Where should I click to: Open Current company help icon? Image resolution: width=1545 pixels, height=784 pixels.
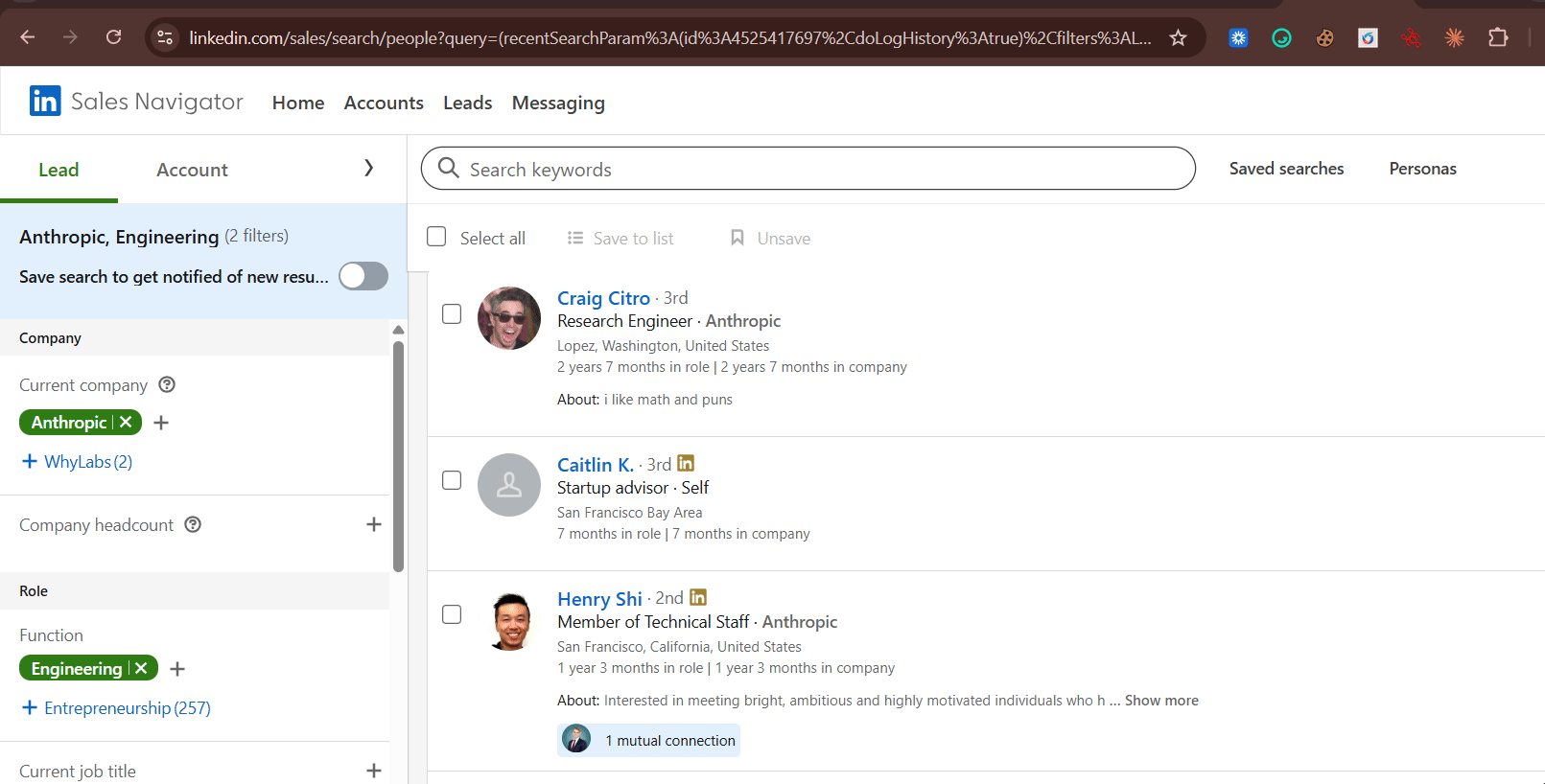[167, 384]
